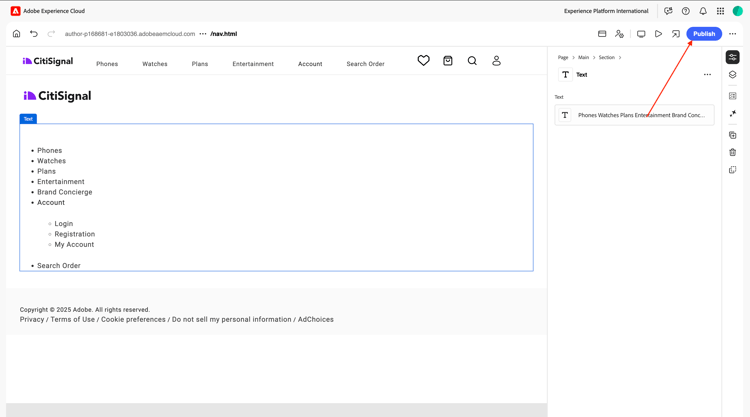Open Watches in the site navigation
Screen dimensions: 750x417
click(154, 64)
